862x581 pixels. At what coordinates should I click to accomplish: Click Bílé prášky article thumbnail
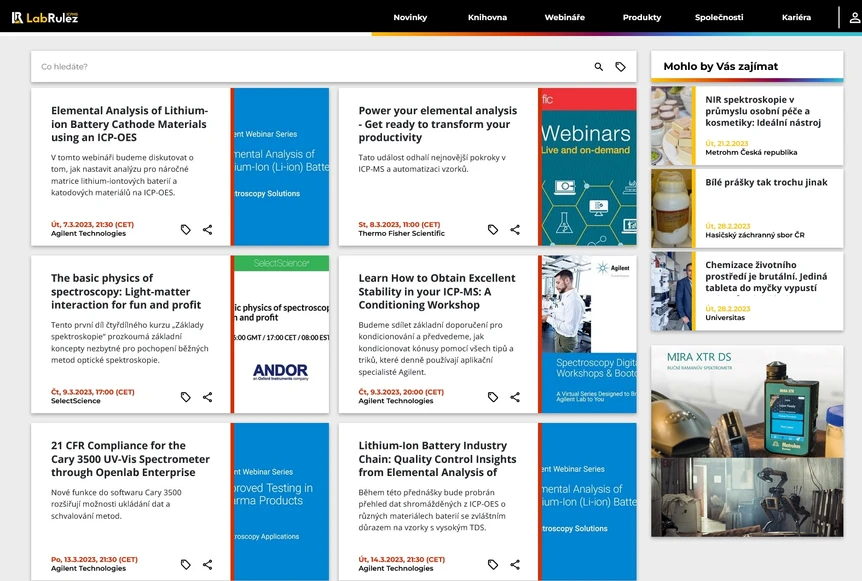672,208
